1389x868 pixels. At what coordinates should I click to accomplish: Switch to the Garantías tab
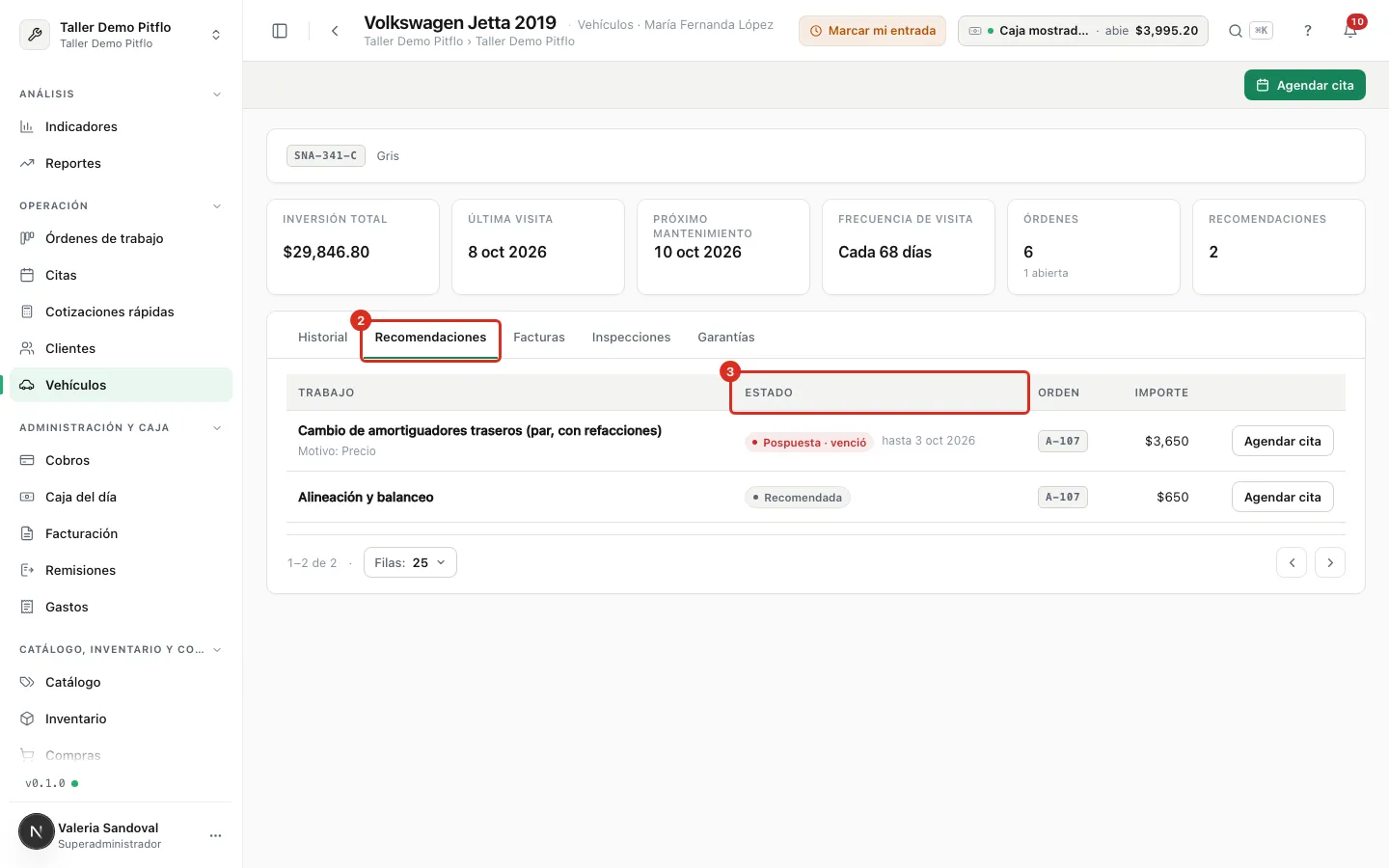pos(726,337)
